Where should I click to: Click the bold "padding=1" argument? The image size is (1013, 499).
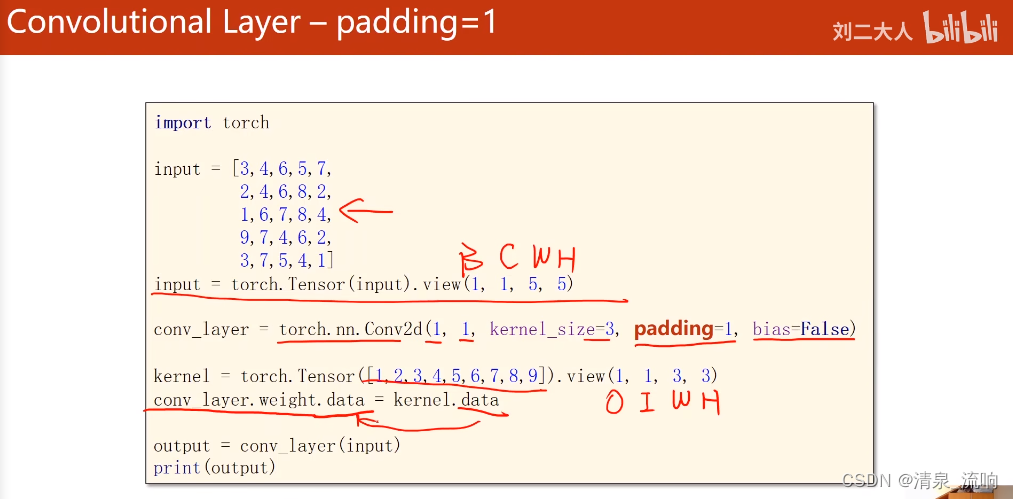(685, 330)
